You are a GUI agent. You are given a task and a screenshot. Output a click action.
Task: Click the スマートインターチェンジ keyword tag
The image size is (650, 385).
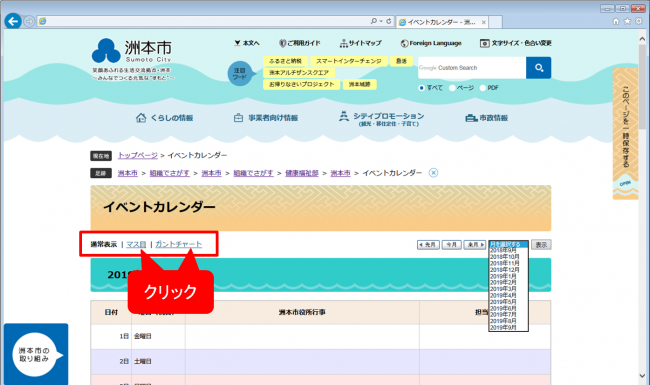(349, 61)
